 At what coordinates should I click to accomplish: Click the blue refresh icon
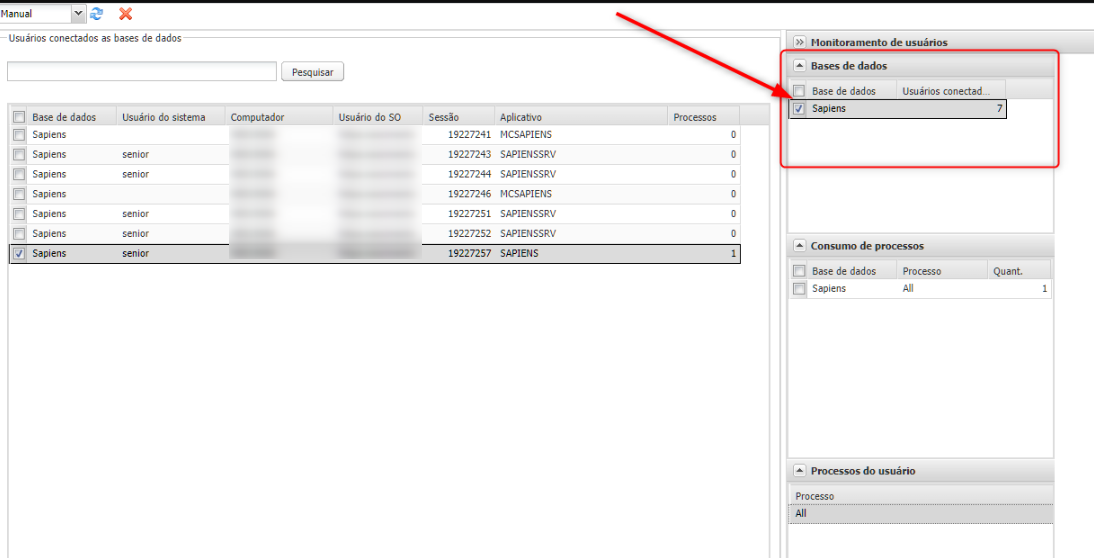click(97, 13)
